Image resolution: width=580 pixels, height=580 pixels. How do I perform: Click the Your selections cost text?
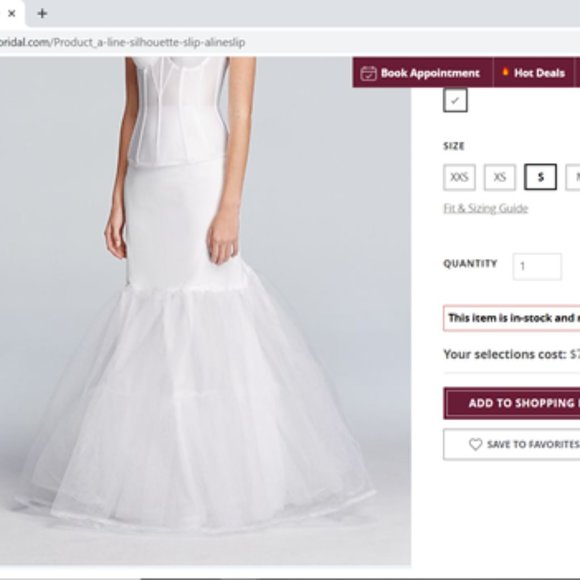click(x=512, y=354)
